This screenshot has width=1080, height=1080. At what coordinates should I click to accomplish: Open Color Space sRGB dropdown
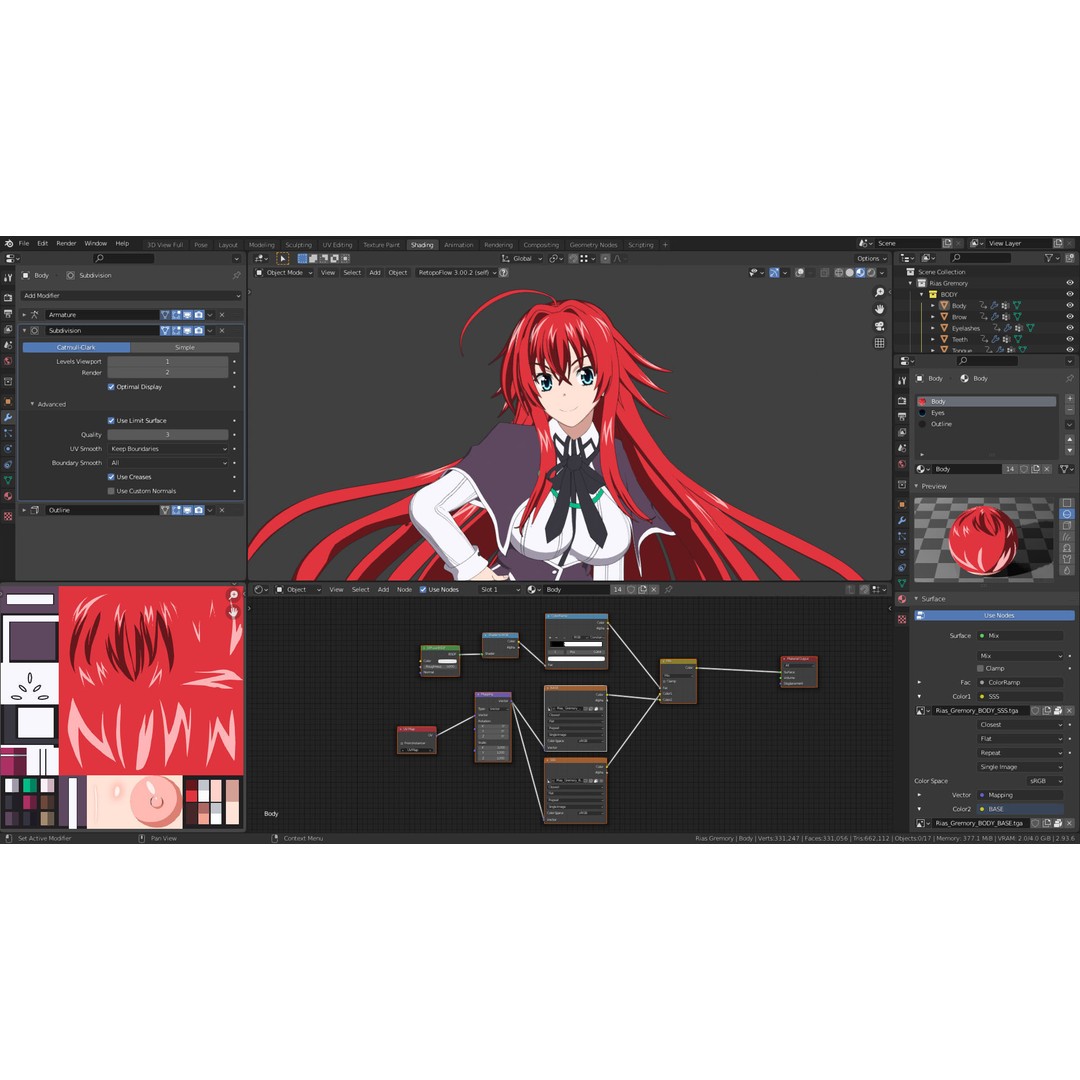(x=1045, y=781)
